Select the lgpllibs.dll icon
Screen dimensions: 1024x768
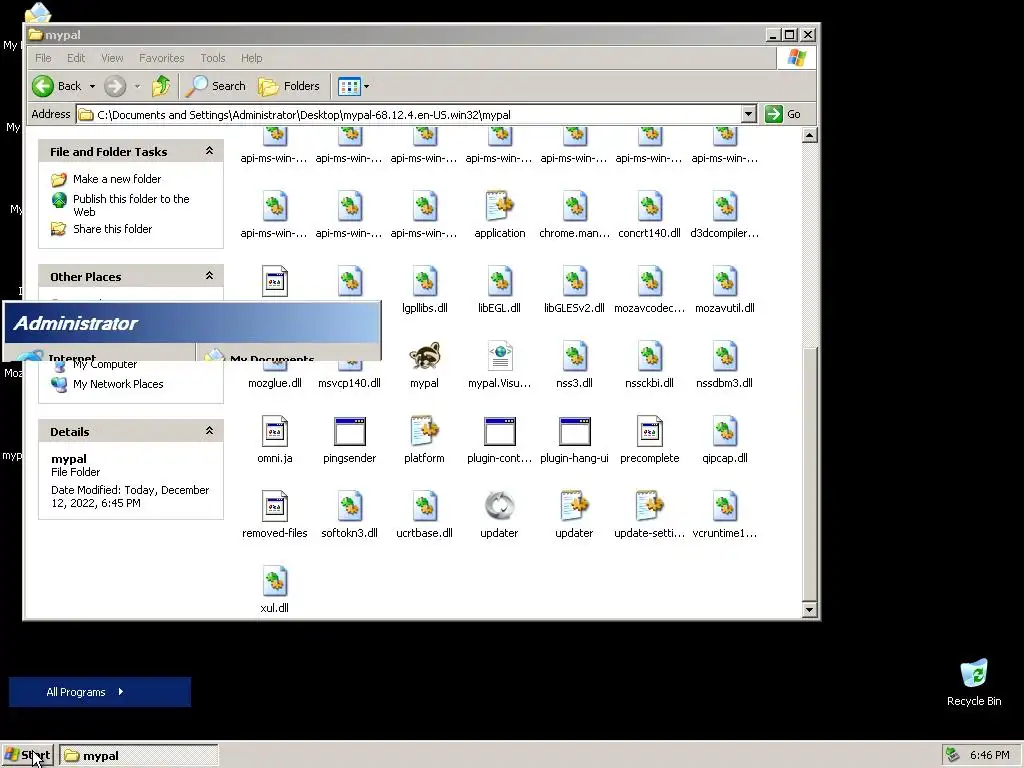424,281
